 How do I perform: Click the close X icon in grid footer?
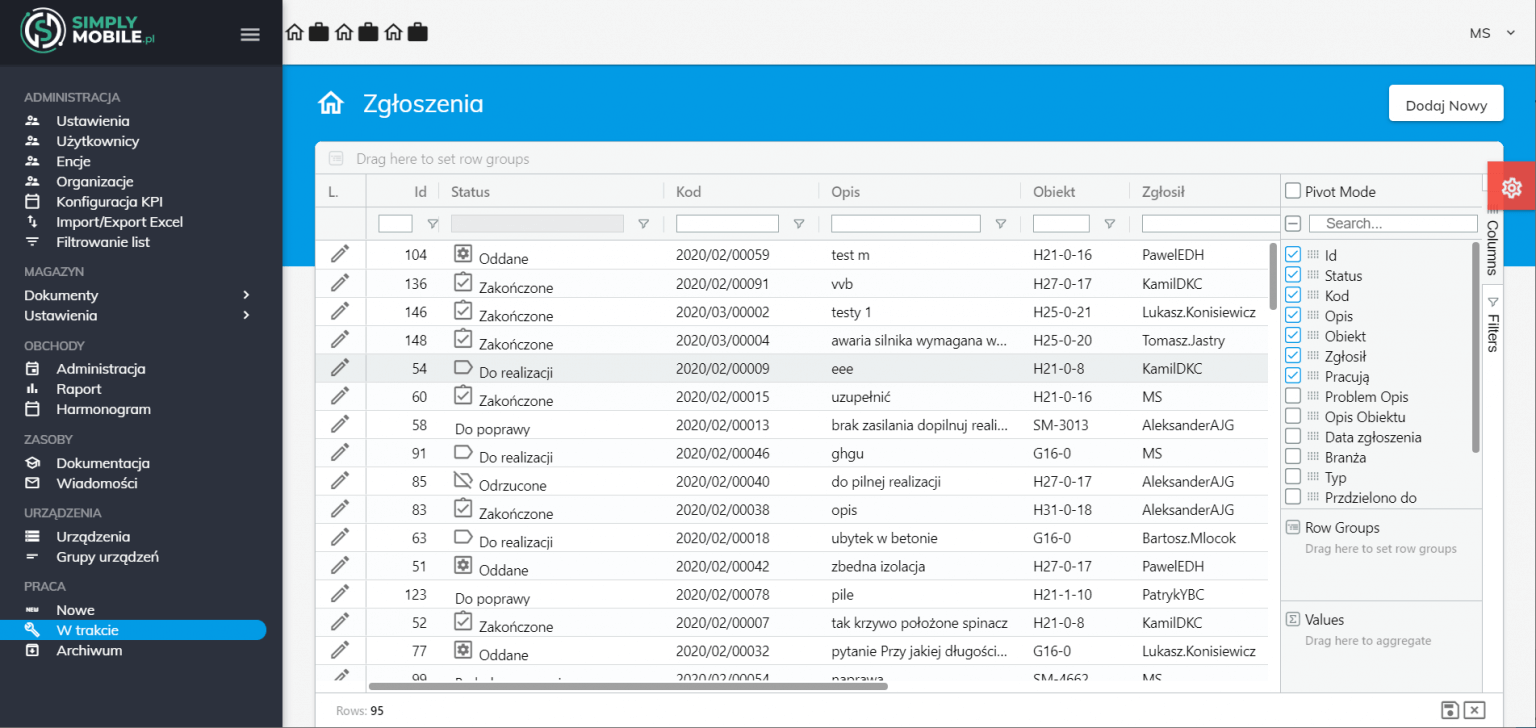[x=1473, y=710]
